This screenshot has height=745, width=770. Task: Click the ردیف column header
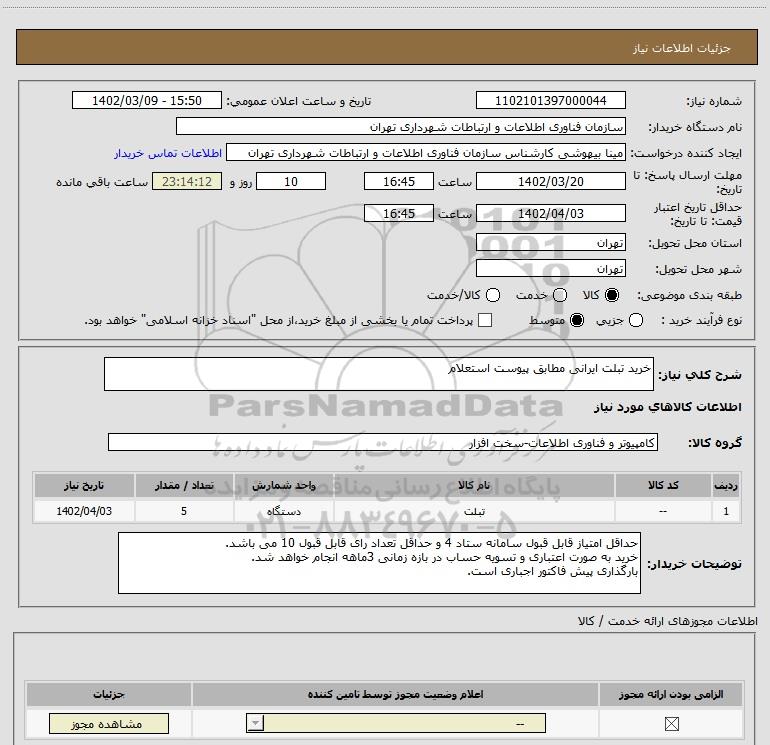(x=726, y=486)
